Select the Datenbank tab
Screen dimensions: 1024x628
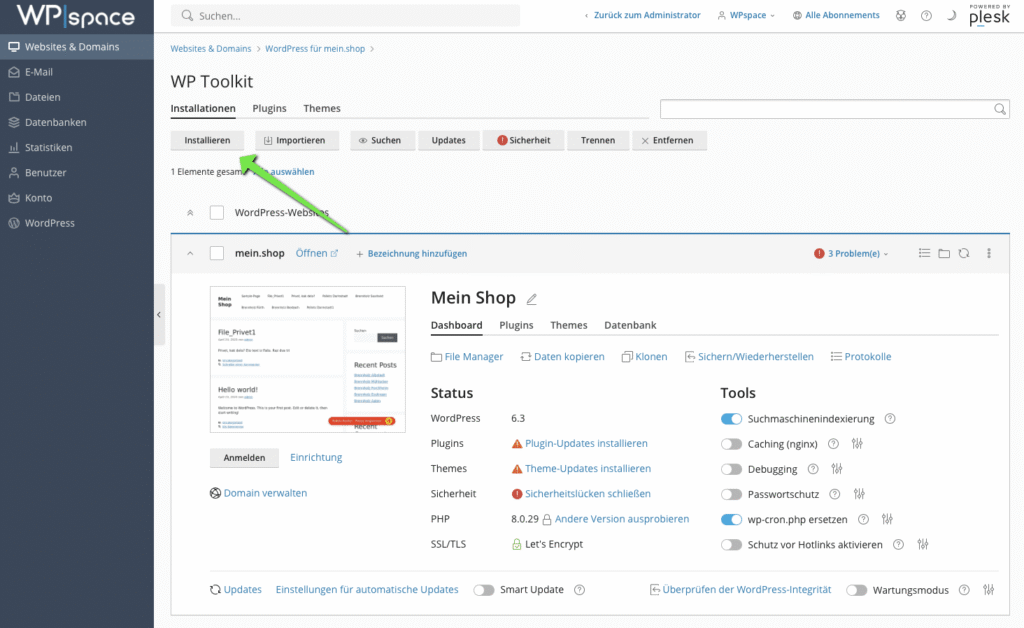630,325
